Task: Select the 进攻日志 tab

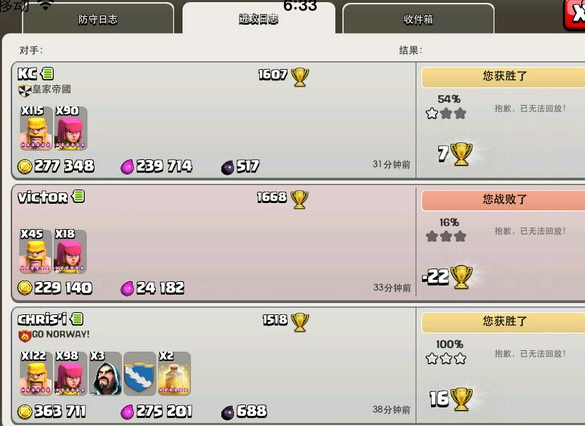Action: point(259,19)
